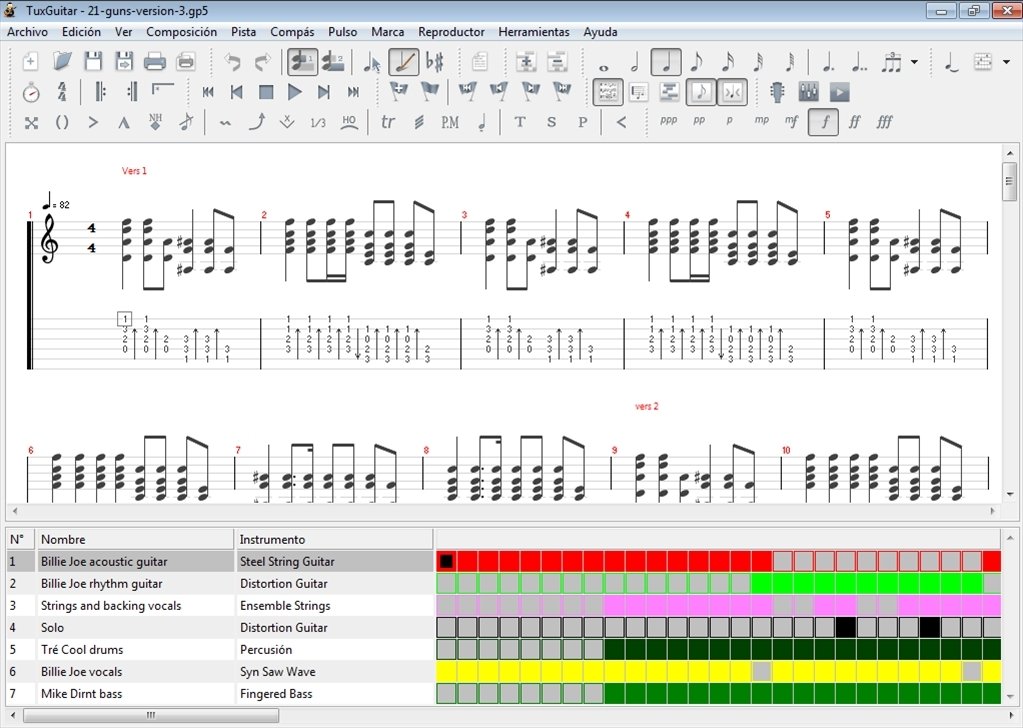Click the tapping T icon
Viewport: 1023px width, 728px height.
(520, 122)
